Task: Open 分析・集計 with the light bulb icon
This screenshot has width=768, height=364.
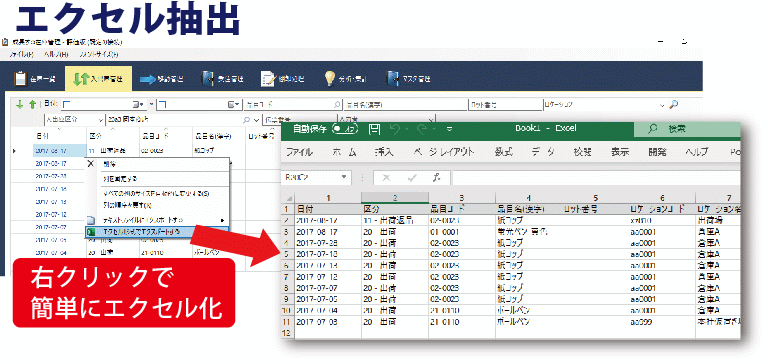Action: (x=331, y=78)
